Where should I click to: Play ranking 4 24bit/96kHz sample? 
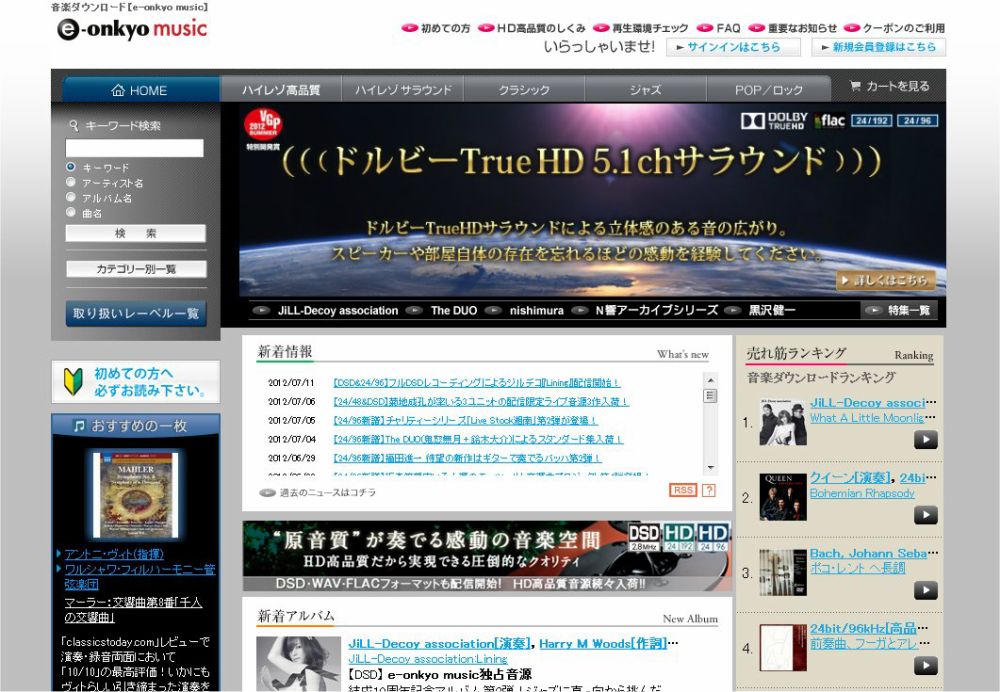click(926, 666)
